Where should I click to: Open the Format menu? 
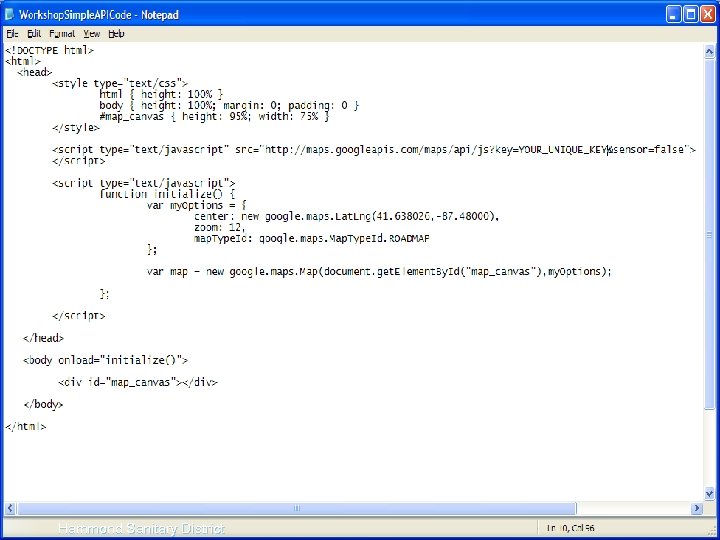[62, 34]
